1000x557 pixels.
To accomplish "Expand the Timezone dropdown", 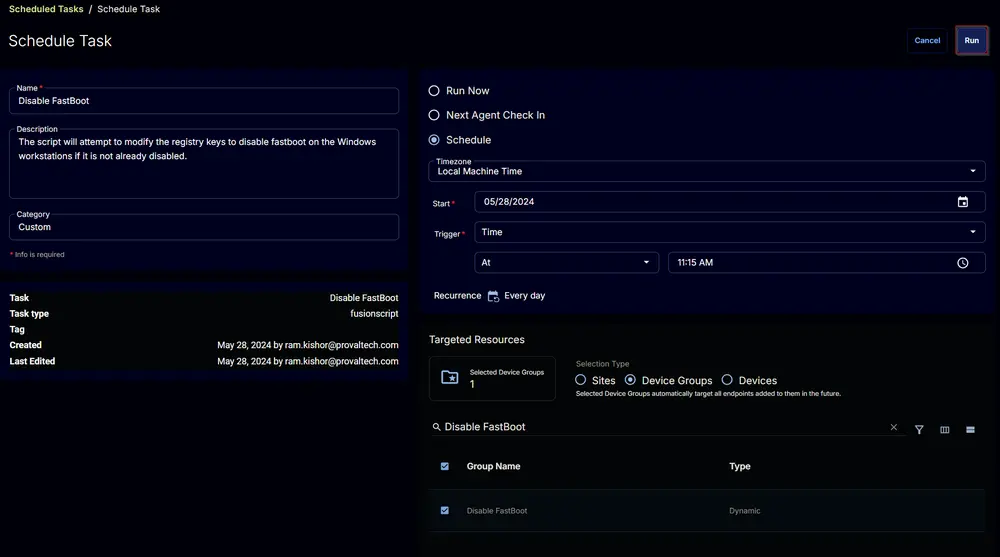I will point(707,171).
